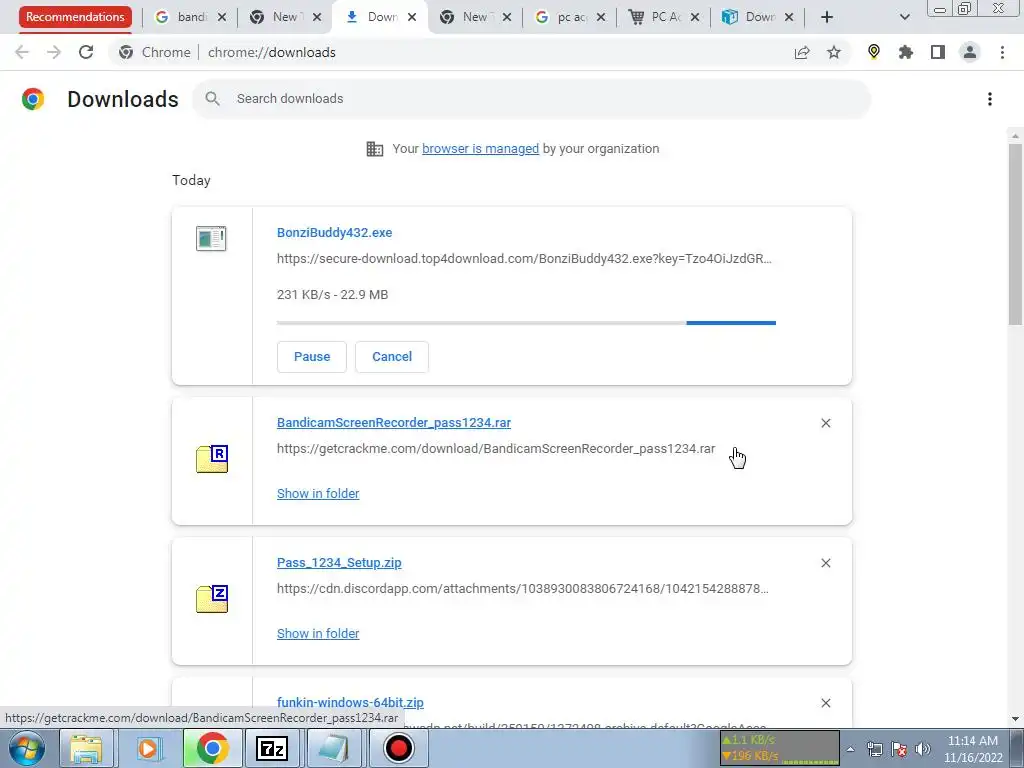Open the Windows Start menu

(x=26, y=748)
